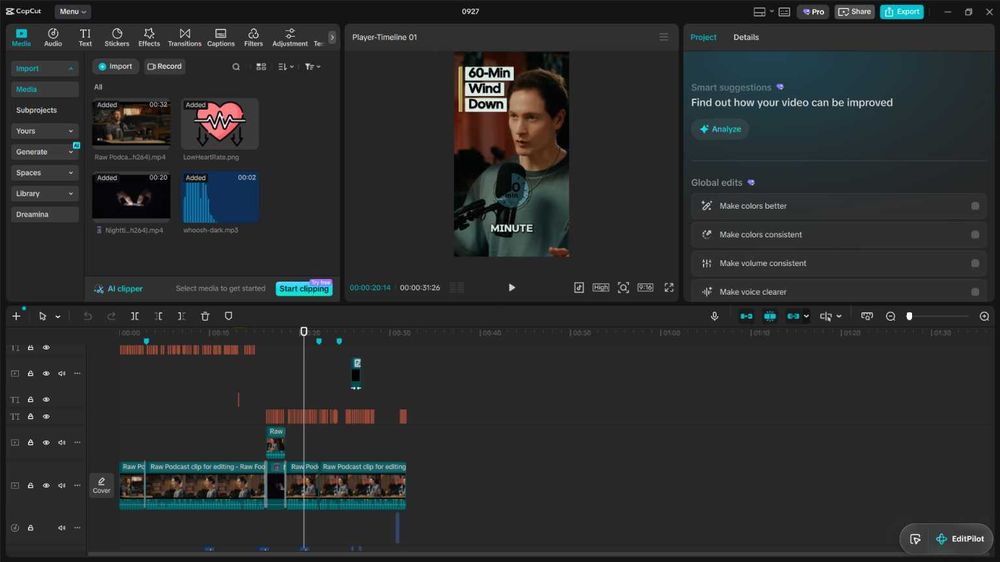
Task: Expand the Spaces section
Action: pos(44,173)
